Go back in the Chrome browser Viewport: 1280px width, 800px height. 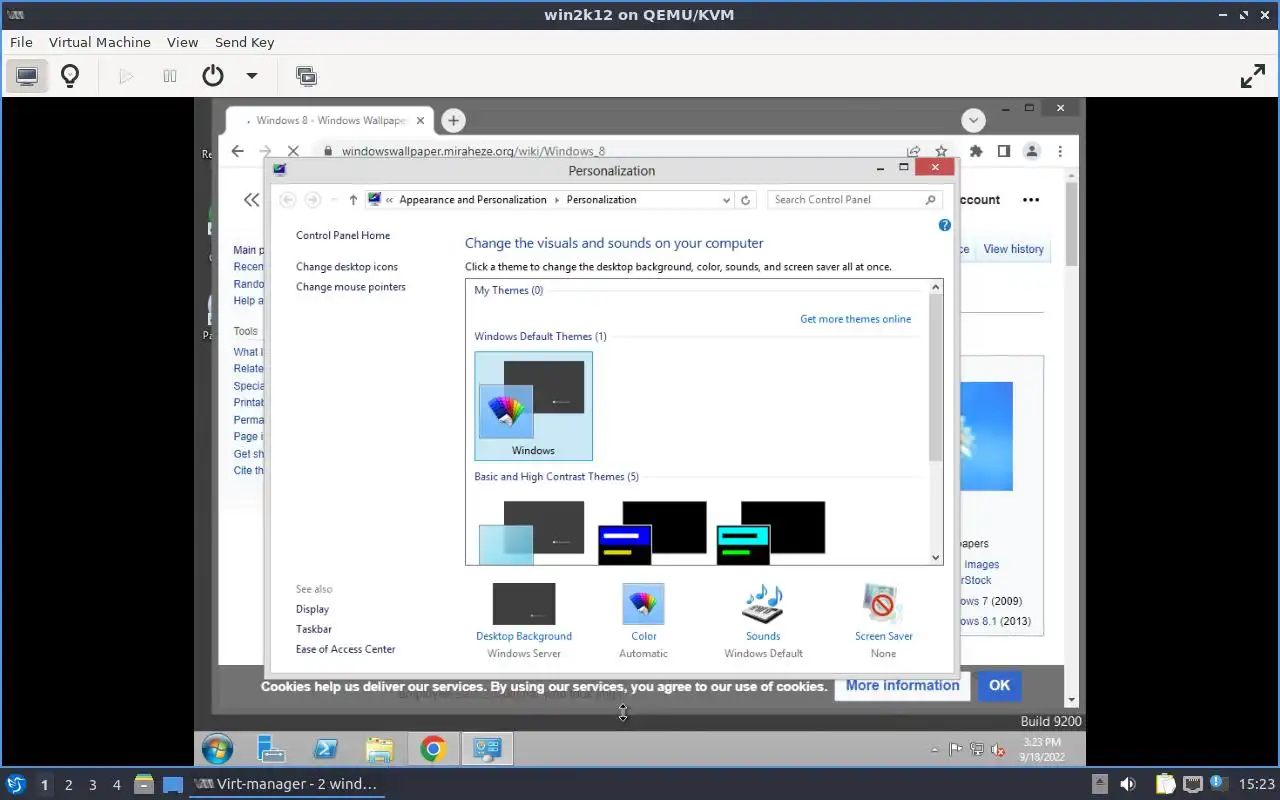(237, 151)
